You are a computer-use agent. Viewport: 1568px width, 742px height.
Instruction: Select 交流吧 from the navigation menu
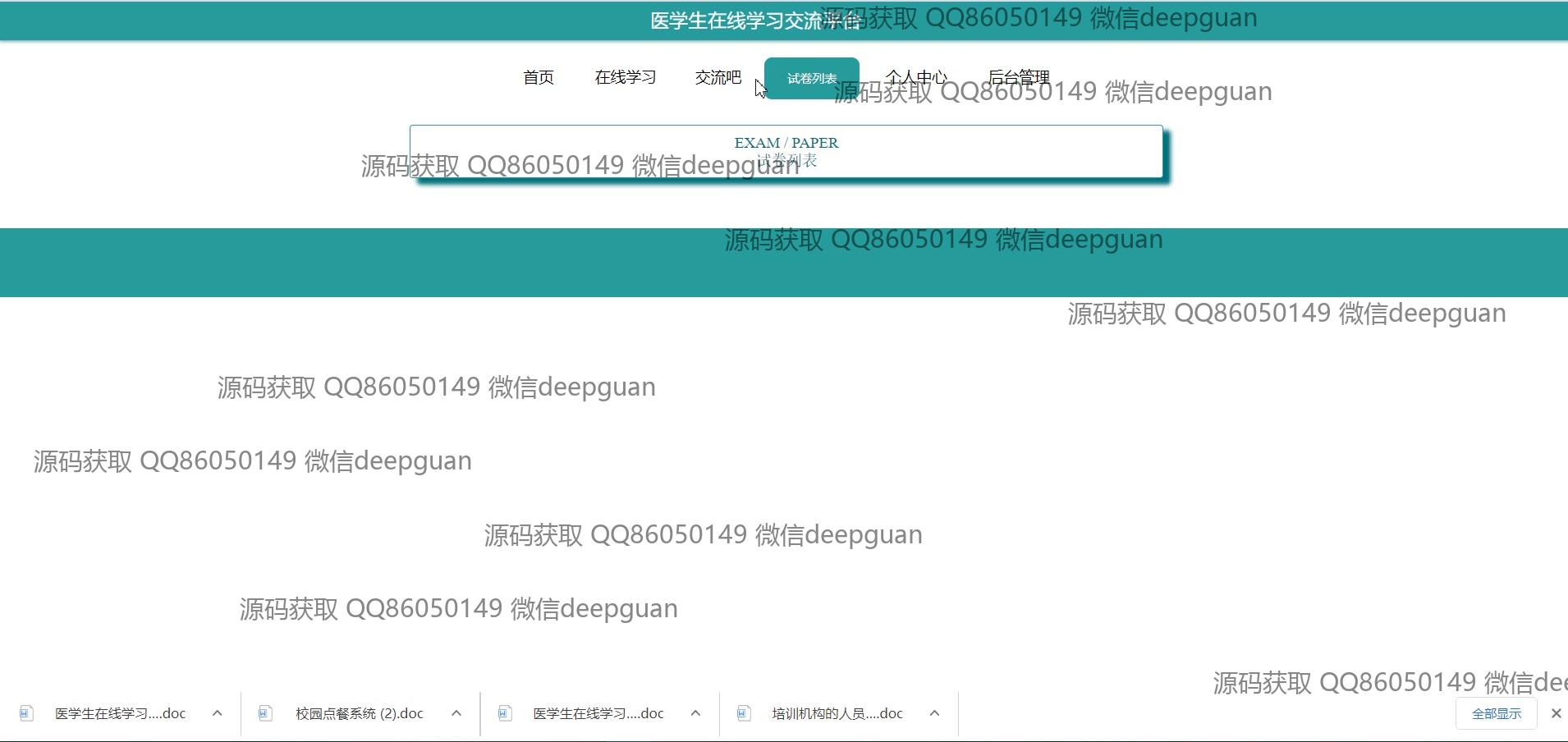[718, 77]
